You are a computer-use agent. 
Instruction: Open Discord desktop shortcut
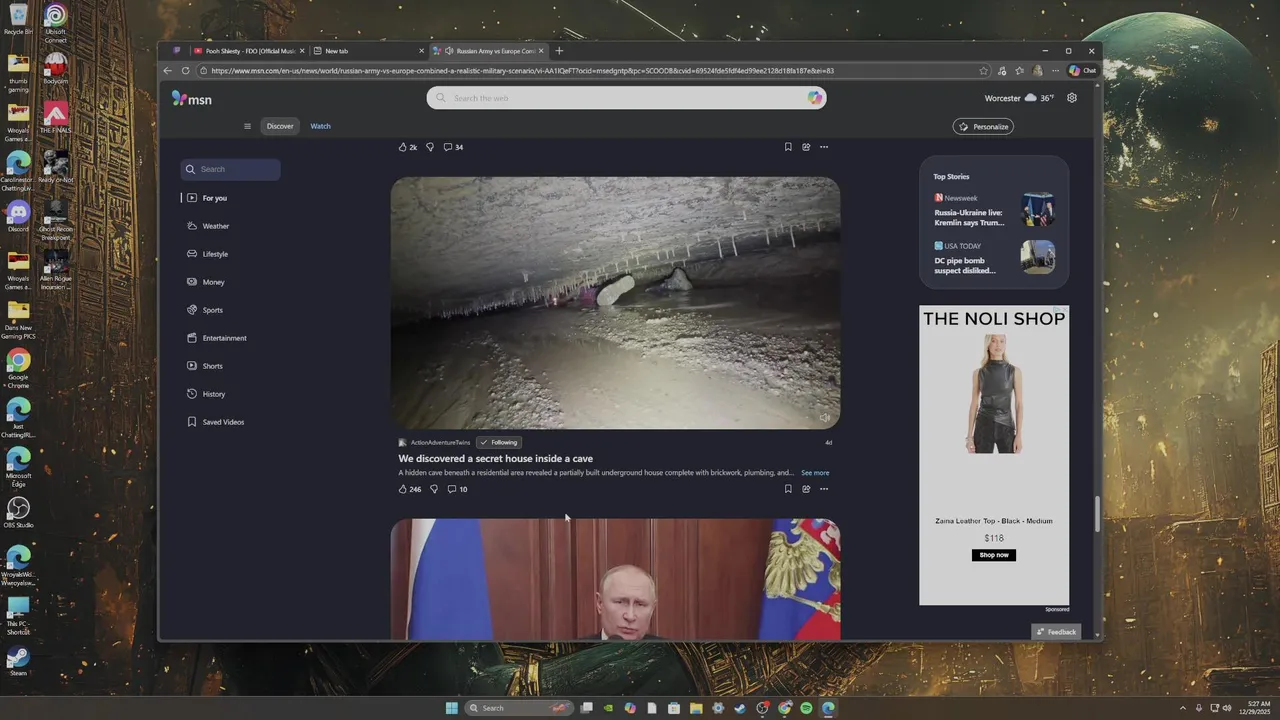click(18, 216)
